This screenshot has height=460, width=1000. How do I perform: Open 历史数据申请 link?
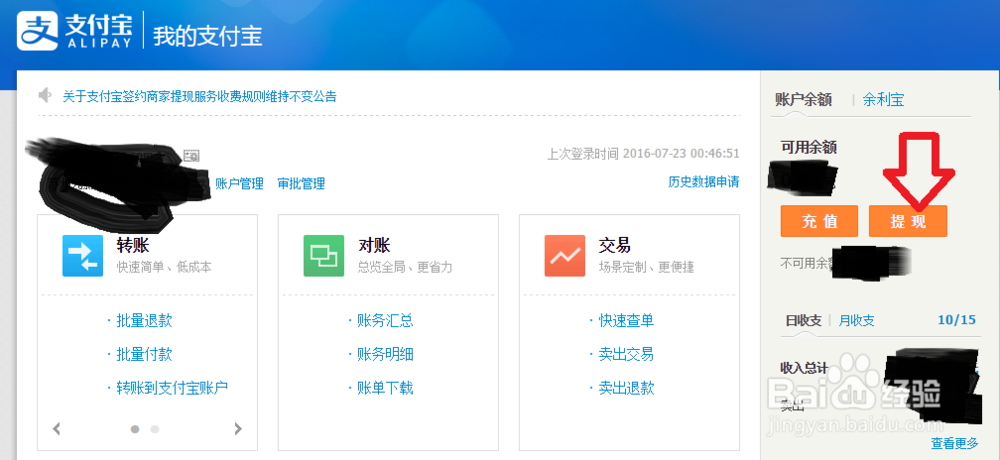(703, 182)
